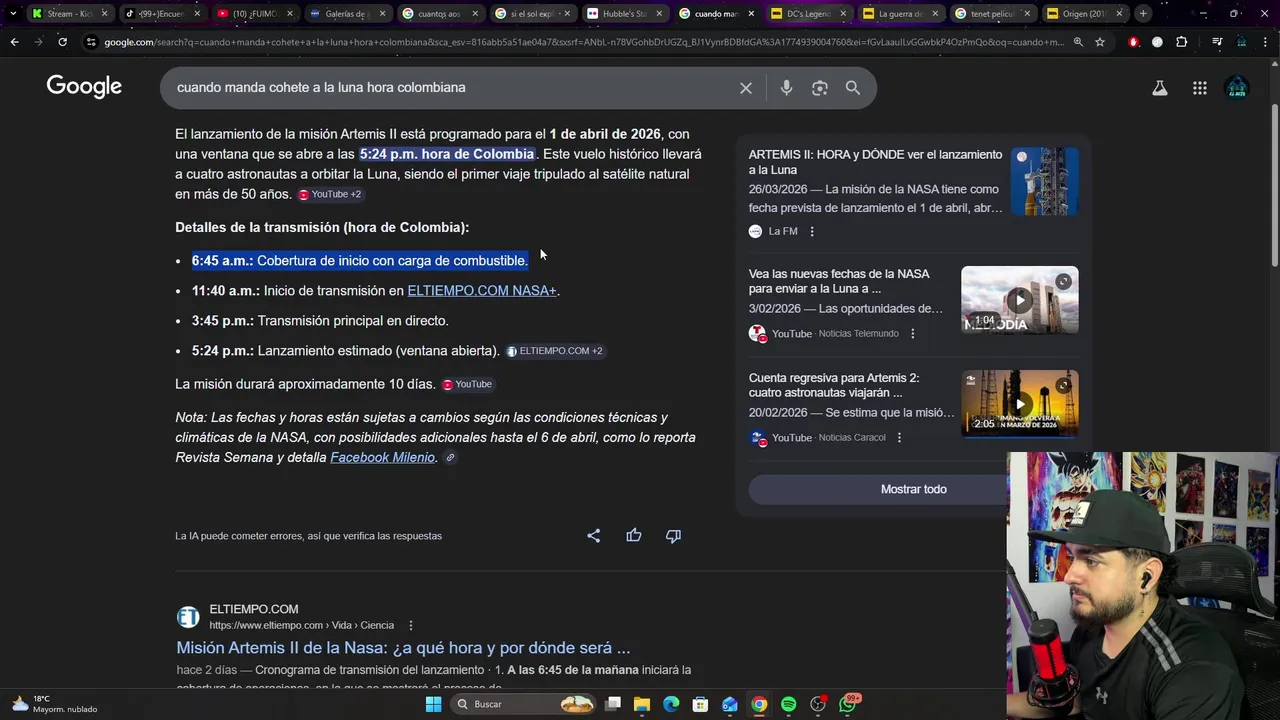Click the browser address bar URL

pyautogui.click(x=584, y=42)
